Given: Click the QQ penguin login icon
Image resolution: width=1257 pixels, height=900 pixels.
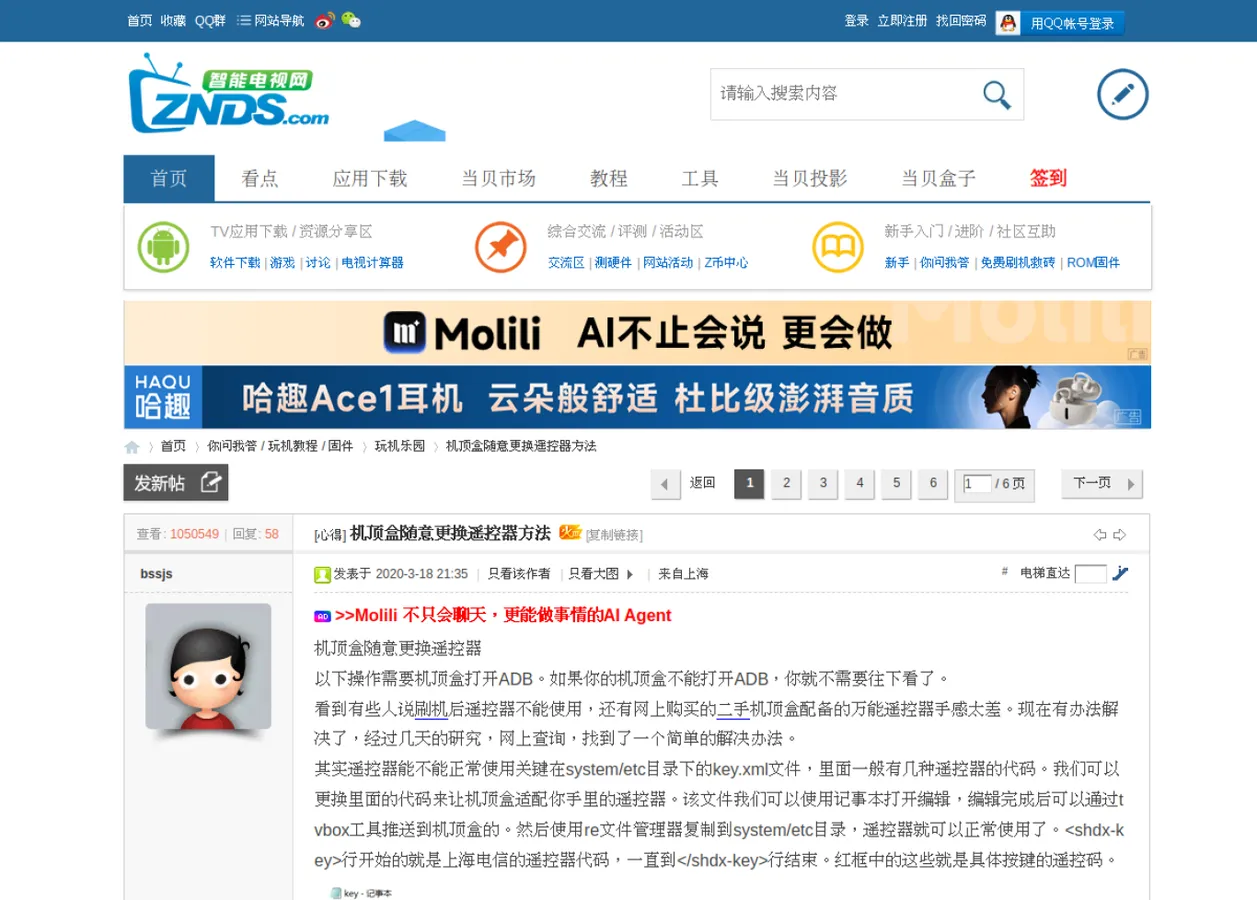Looking at the screenshot, I should point(1008,23).
